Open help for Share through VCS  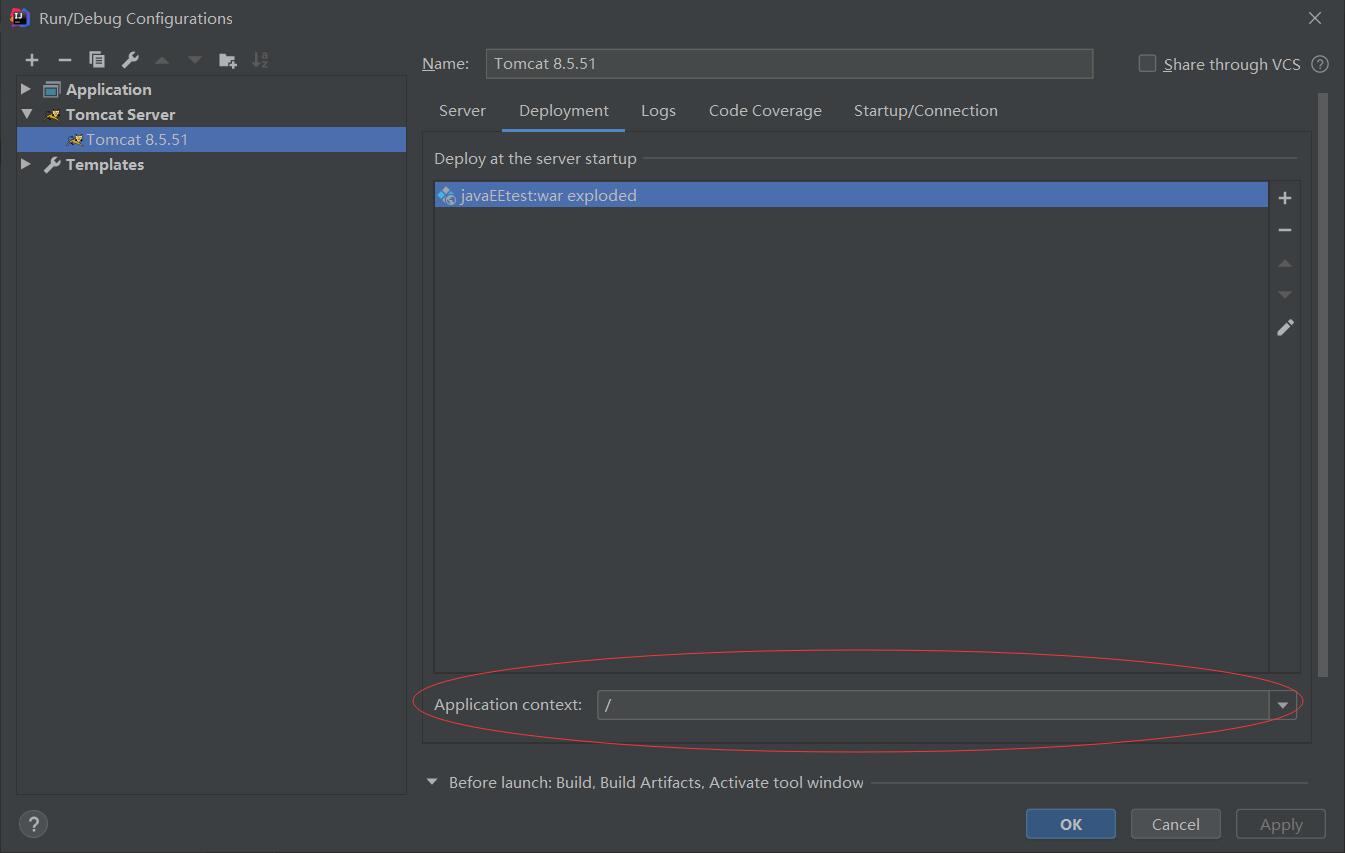[x=1320, y=64]
